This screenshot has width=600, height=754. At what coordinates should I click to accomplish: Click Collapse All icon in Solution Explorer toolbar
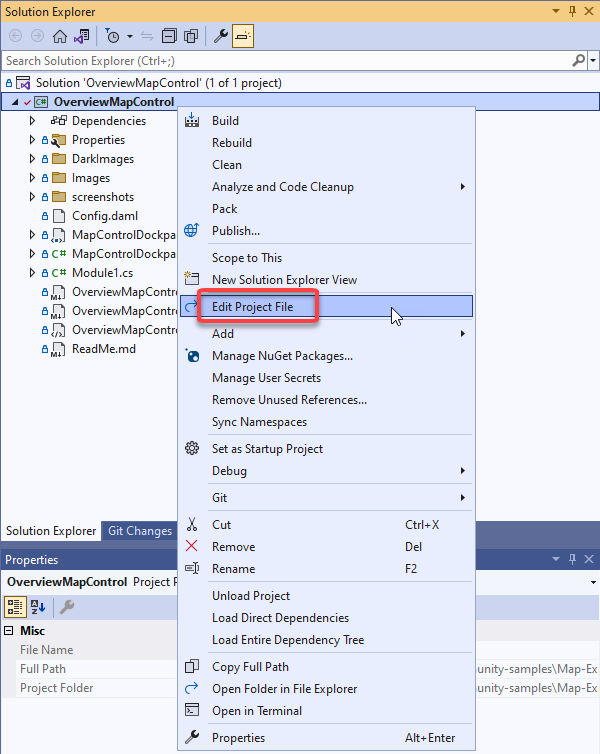pos(168,36)
